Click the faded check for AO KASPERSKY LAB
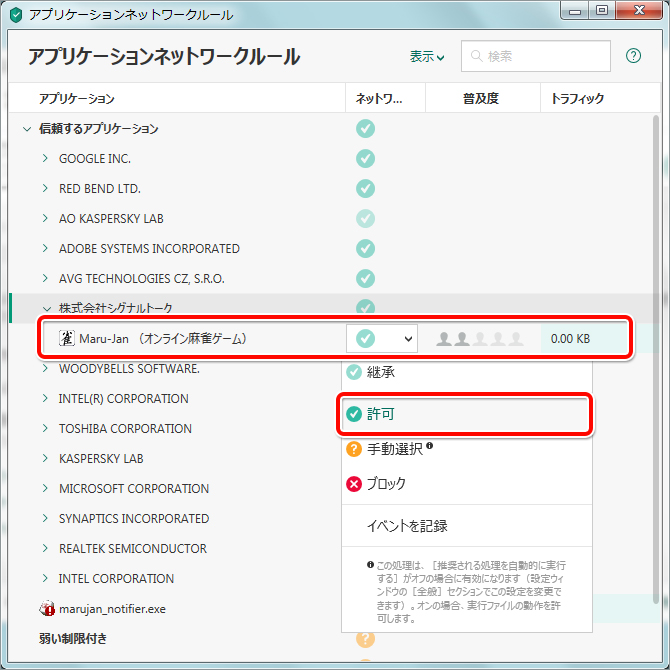This screenshot has height=670, width=670. pyautogui.click(x=365, y=218)
